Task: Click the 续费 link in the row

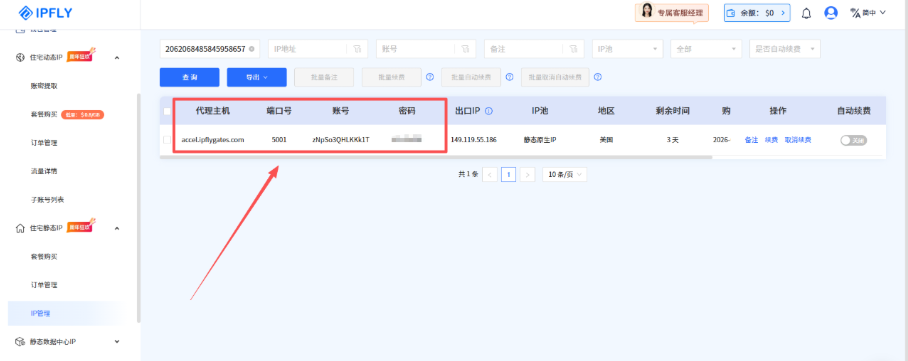Action: pyautogui.click(x=771, y=140)
